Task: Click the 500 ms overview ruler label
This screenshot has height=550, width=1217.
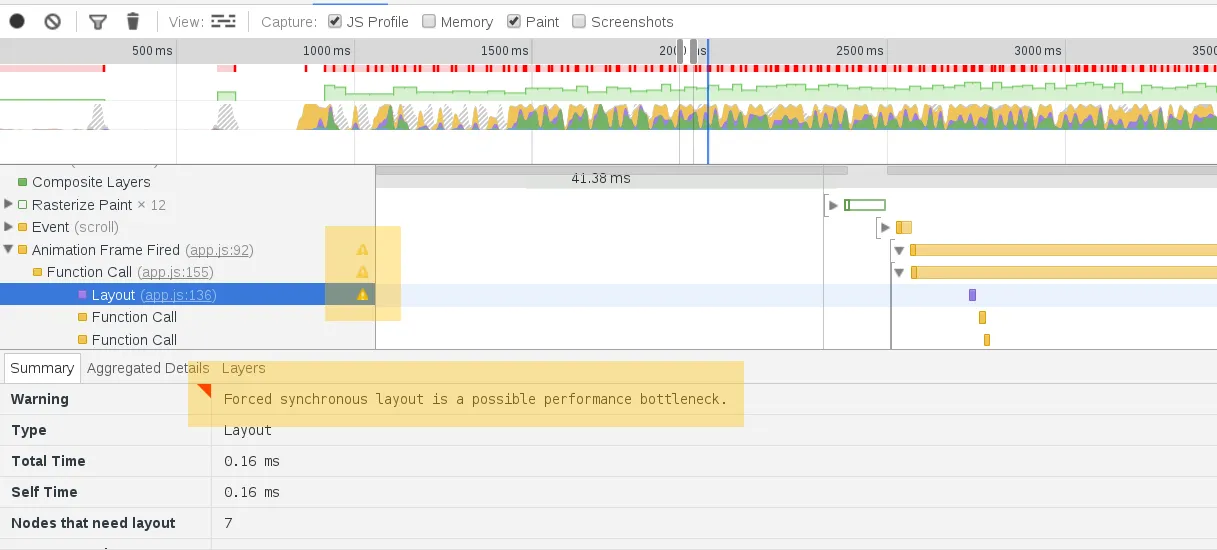Action: tap(152, 50)
